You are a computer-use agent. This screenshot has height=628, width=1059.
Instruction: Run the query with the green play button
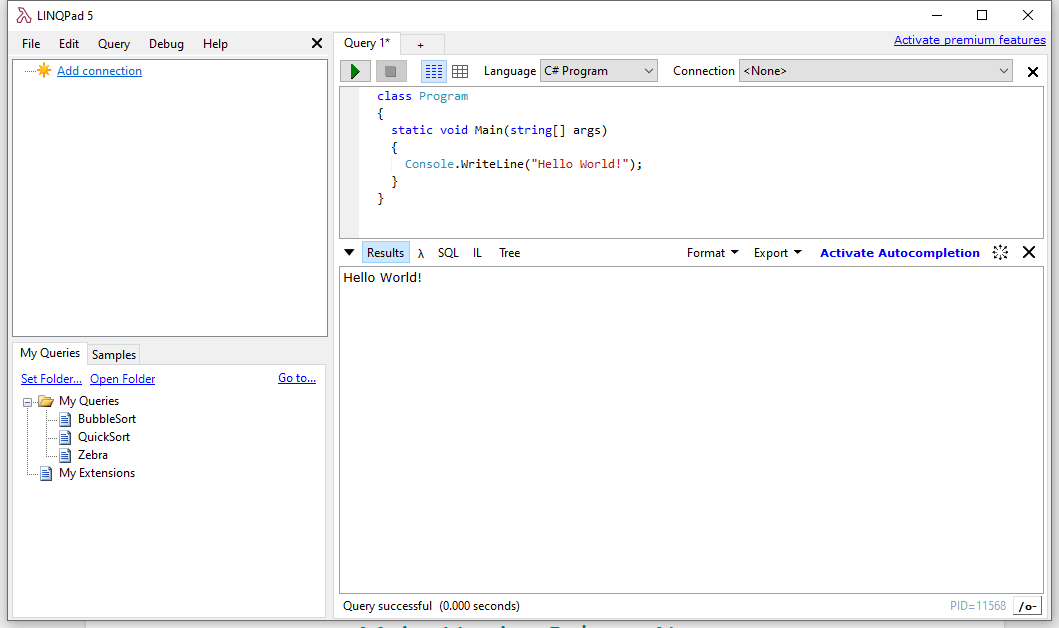[x=355, y=71]
